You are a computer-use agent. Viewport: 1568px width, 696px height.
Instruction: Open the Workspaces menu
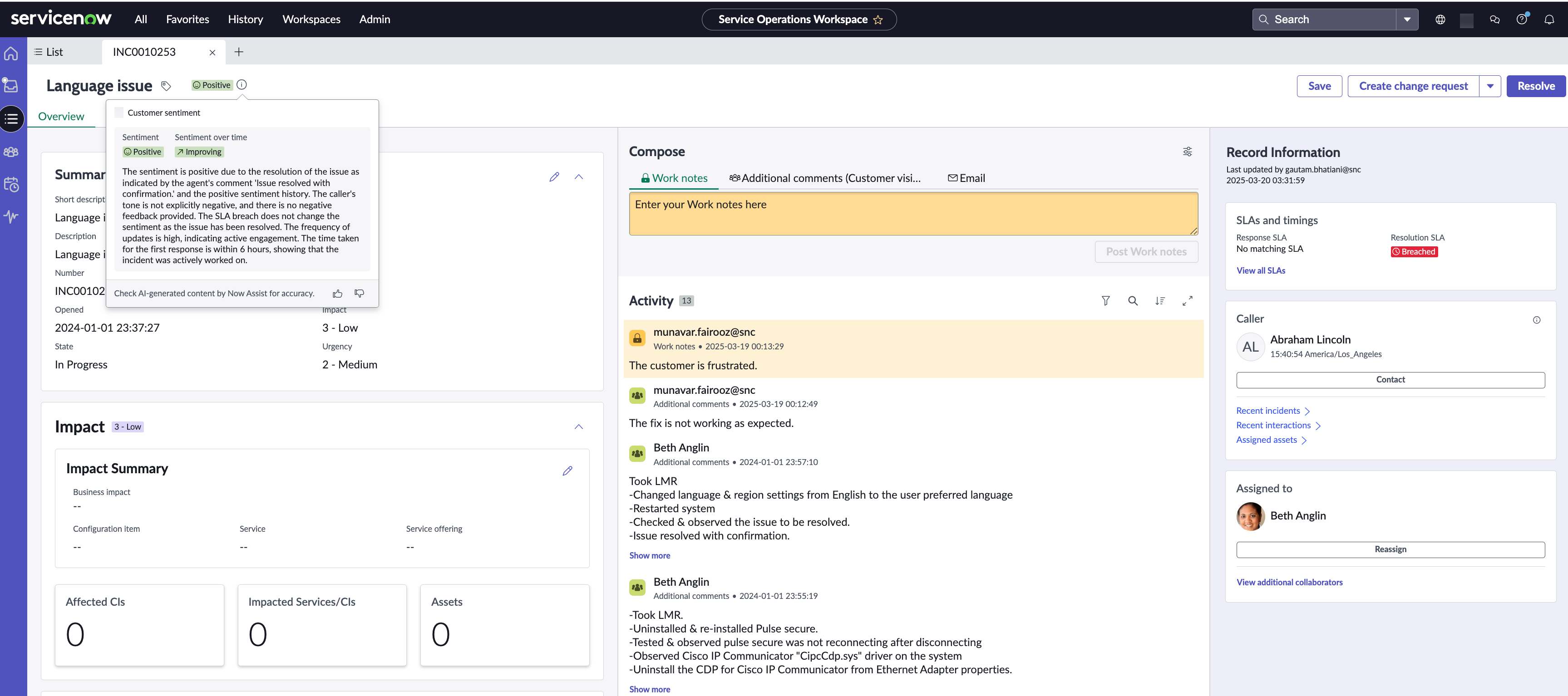[311, 20]
